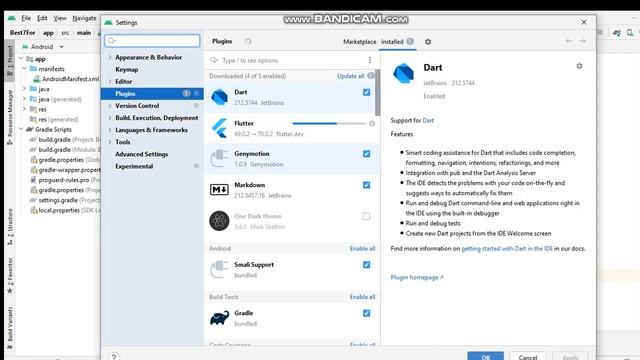Expand the Tools settings node
640x360 pixels.
point(110,142)
